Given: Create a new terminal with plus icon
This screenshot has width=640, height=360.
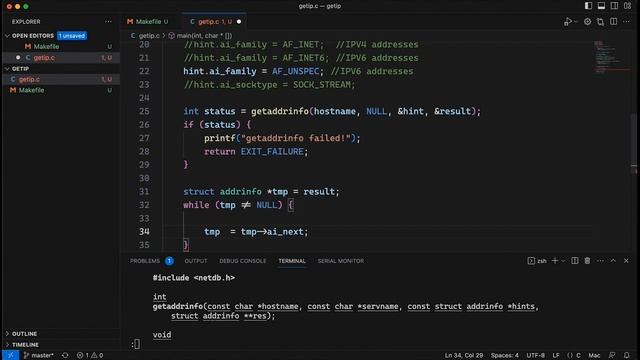Looking at the screenshot, I should [x=555, y=261].
